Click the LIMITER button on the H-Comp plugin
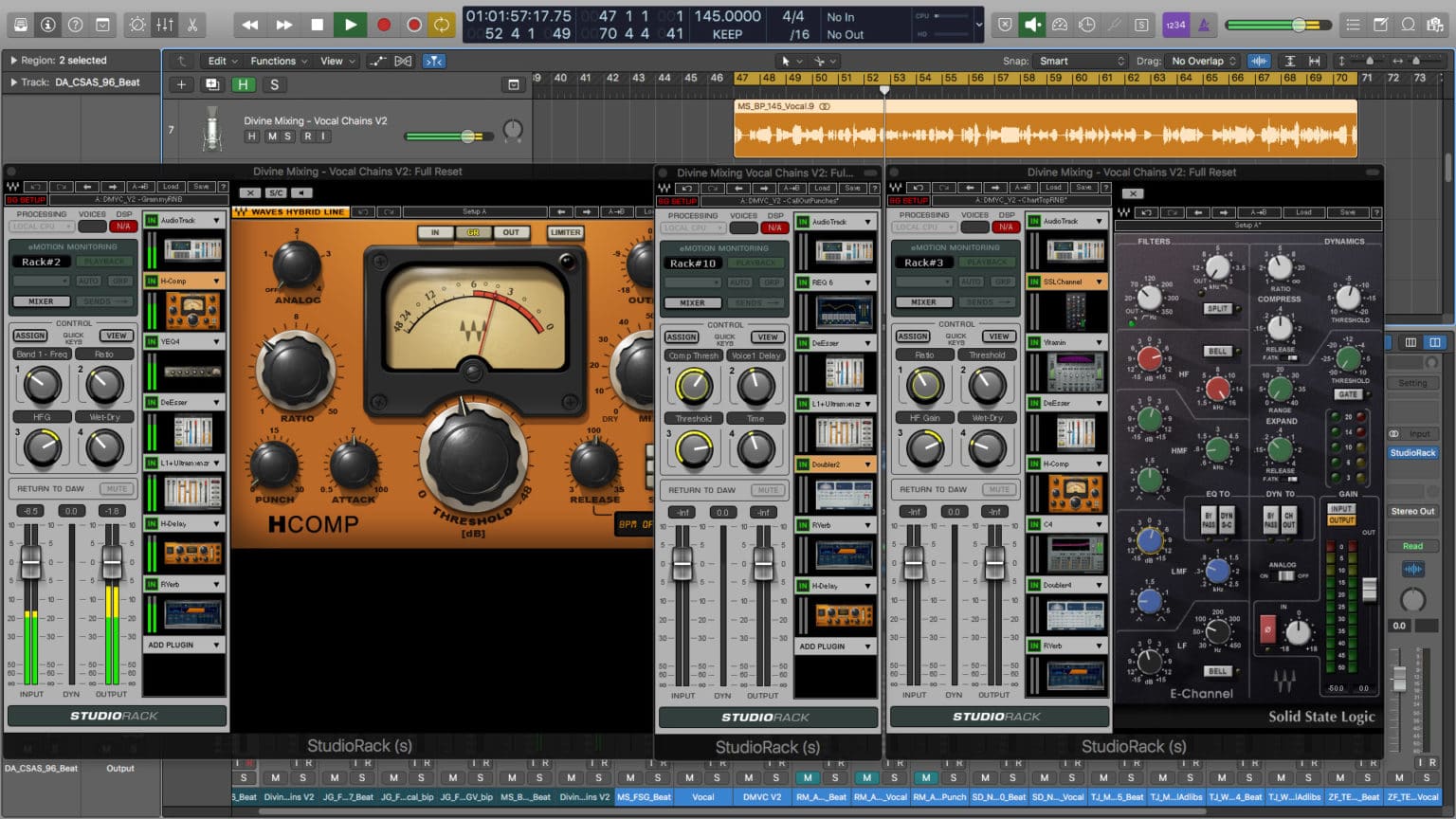Image resolution: width=1456 pixels, height=819 pixels. coord(564,232)
